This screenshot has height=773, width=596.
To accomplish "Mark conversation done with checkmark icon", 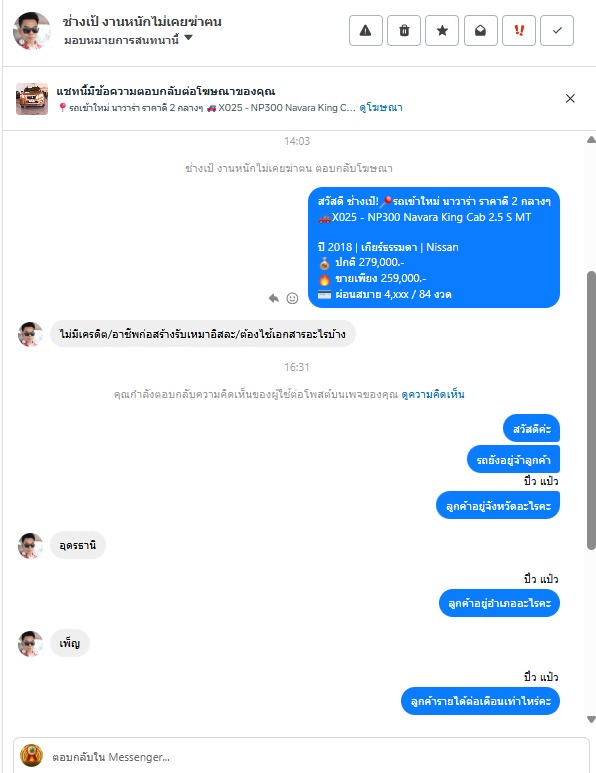I will [557, 31].
